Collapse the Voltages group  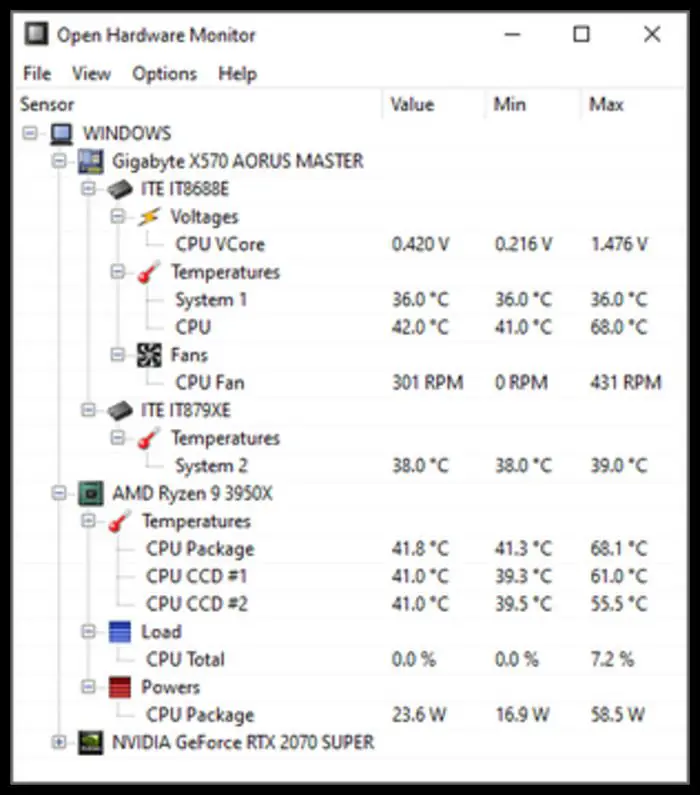tap(118, 216)
